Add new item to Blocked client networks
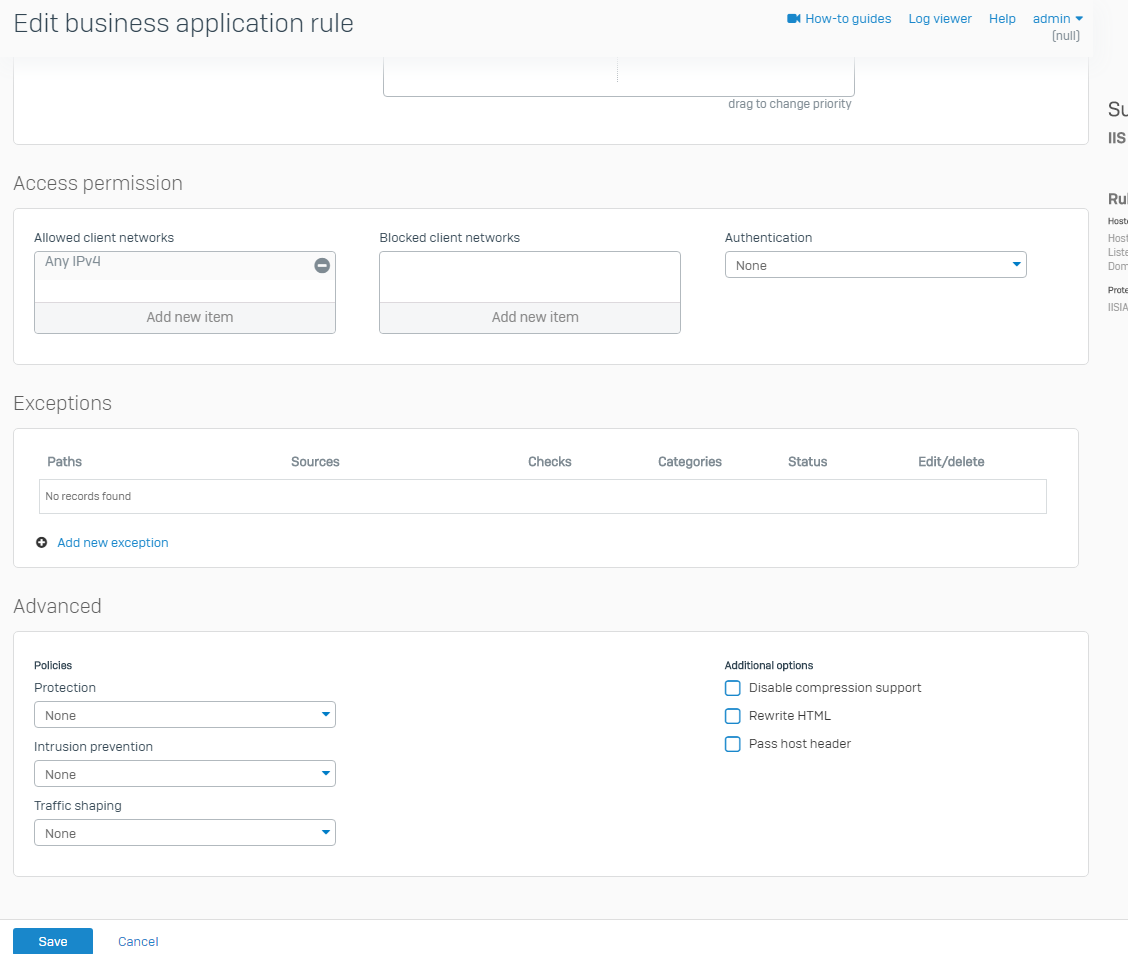Viewport: 1128px width, 954px height. (x=530, y=317)
